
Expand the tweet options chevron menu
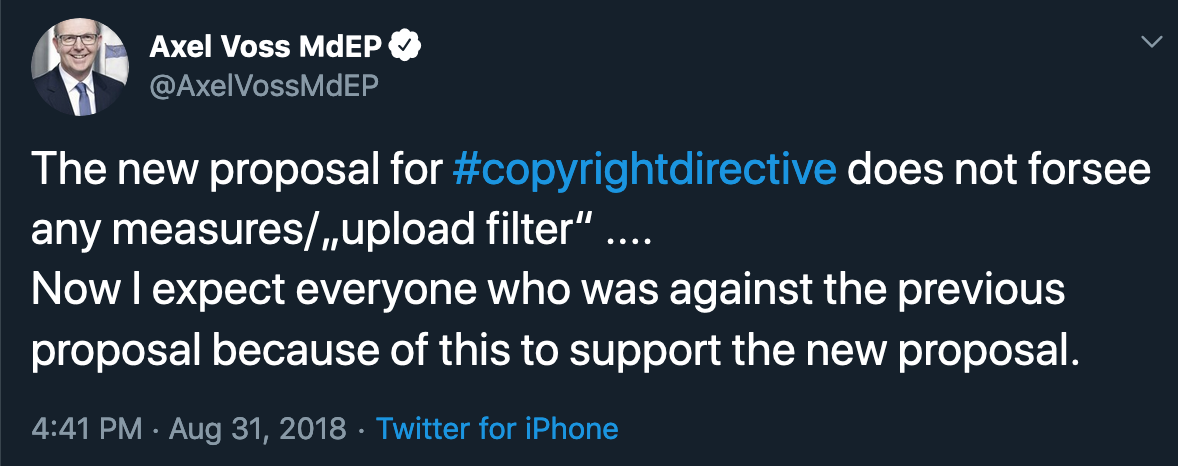(1152, 42)
